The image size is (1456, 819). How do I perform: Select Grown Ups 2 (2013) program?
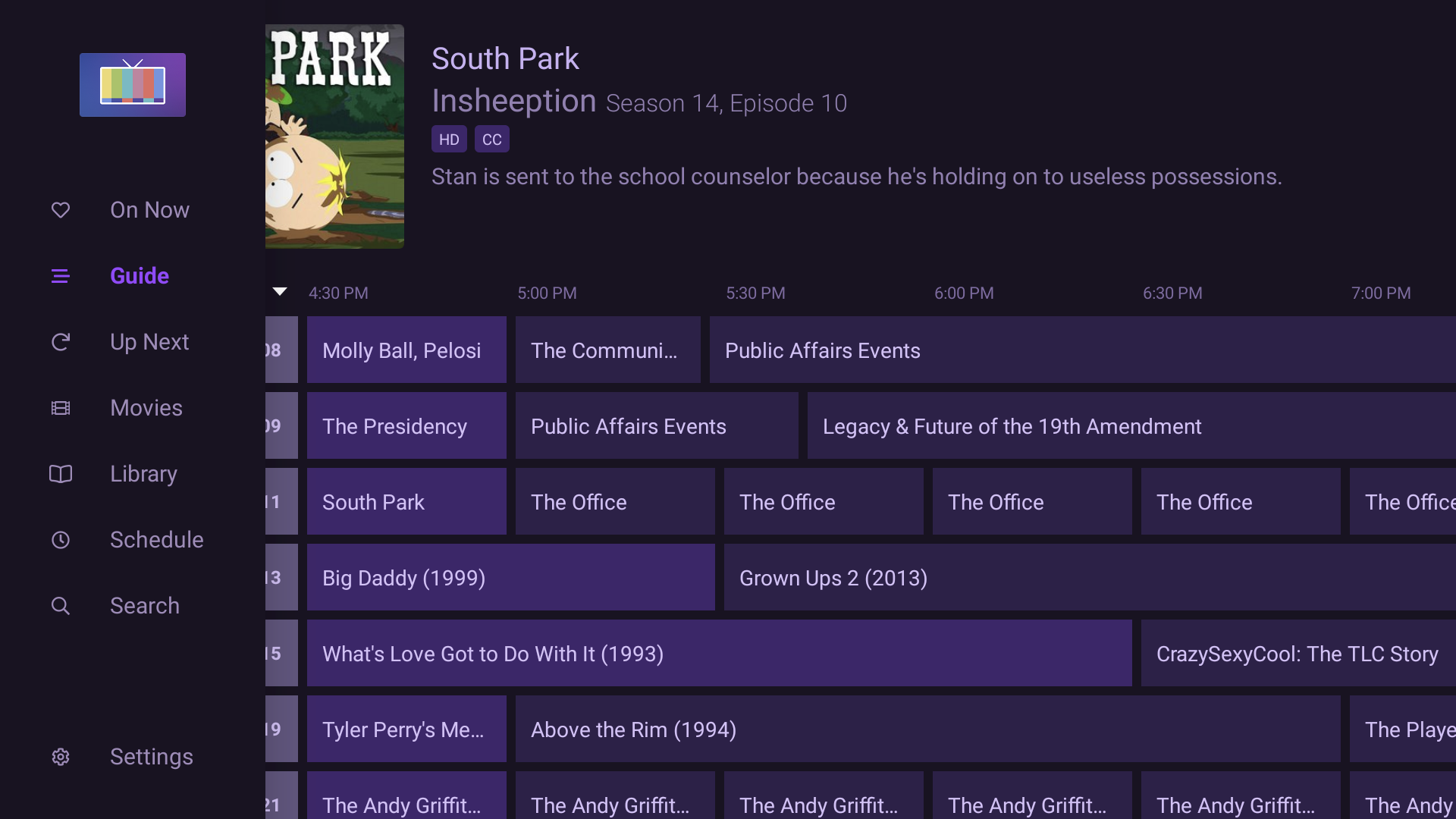point(1089,577)
